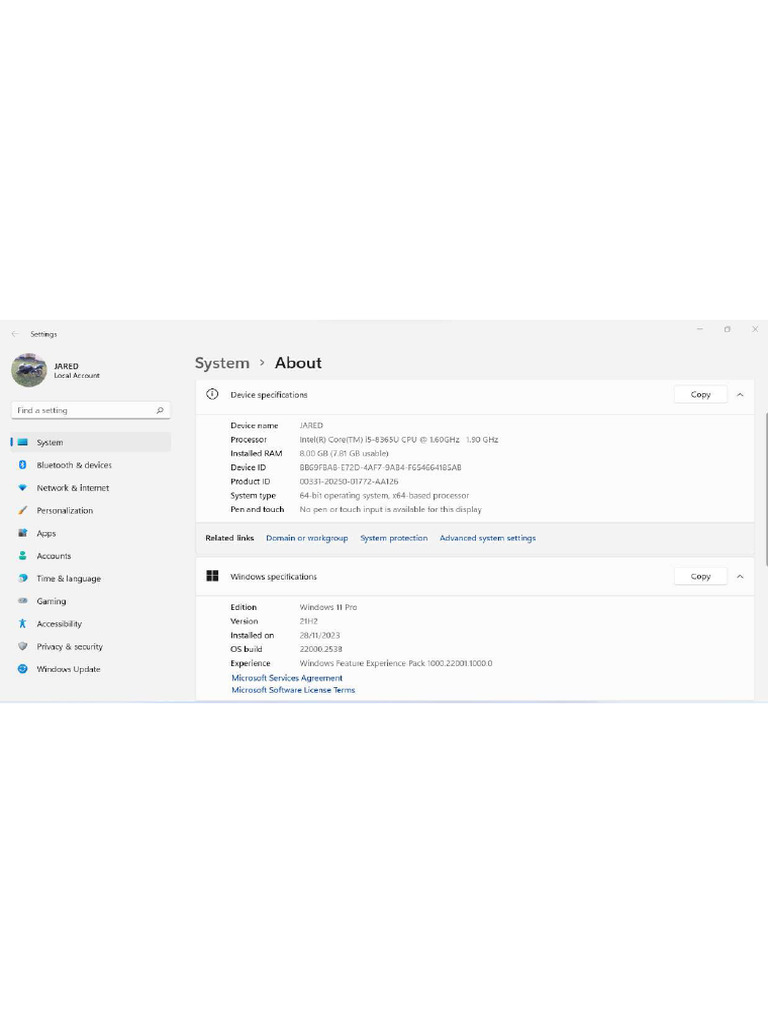Click the Time & language globe icon
This screenshot has width=768, height=1024.
(22, 578)
